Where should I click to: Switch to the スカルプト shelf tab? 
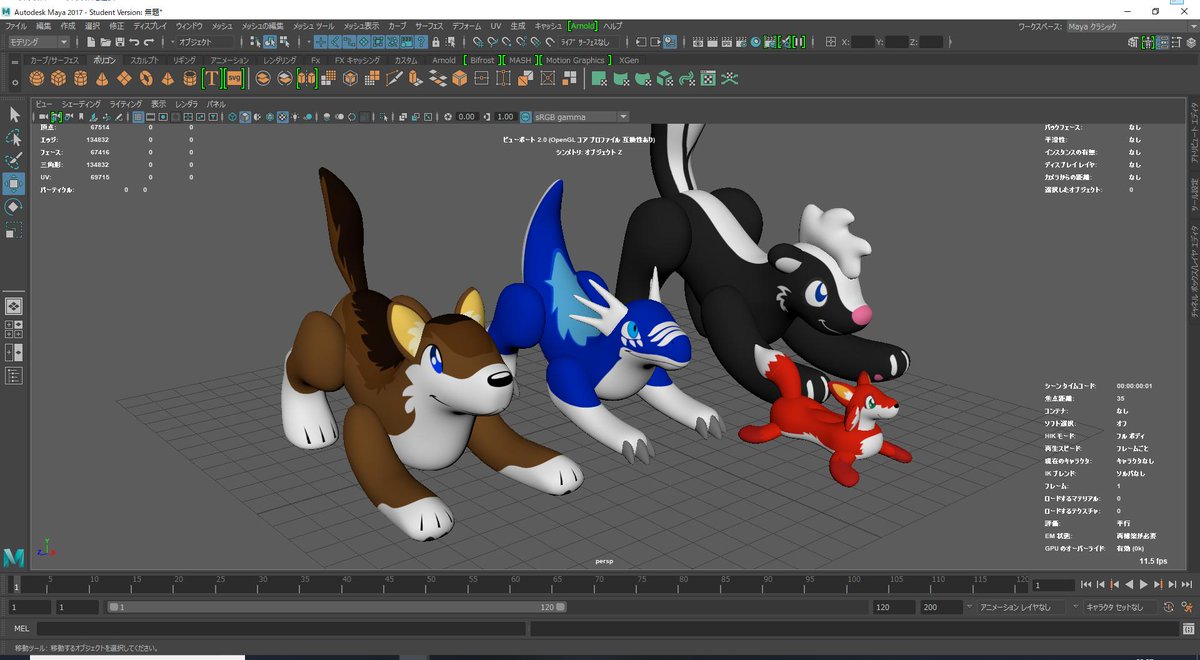click(x=144, y=60)
